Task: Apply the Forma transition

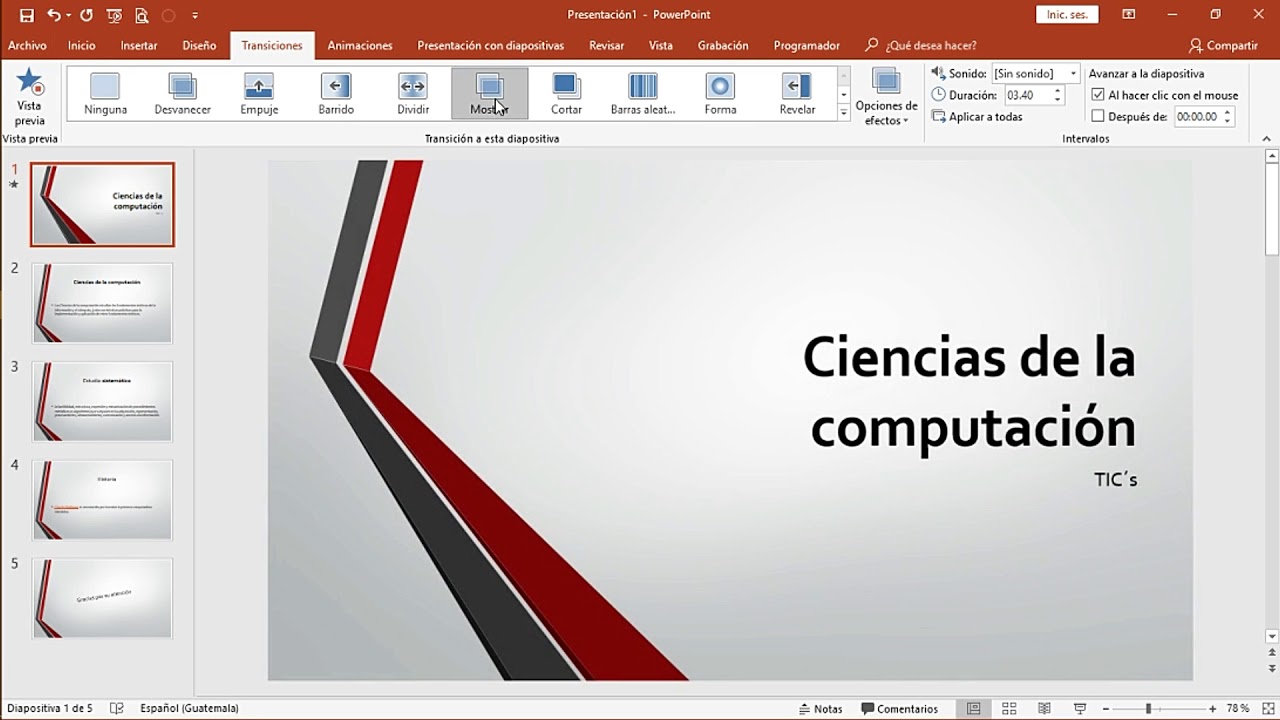Action: tap(720, 93)
